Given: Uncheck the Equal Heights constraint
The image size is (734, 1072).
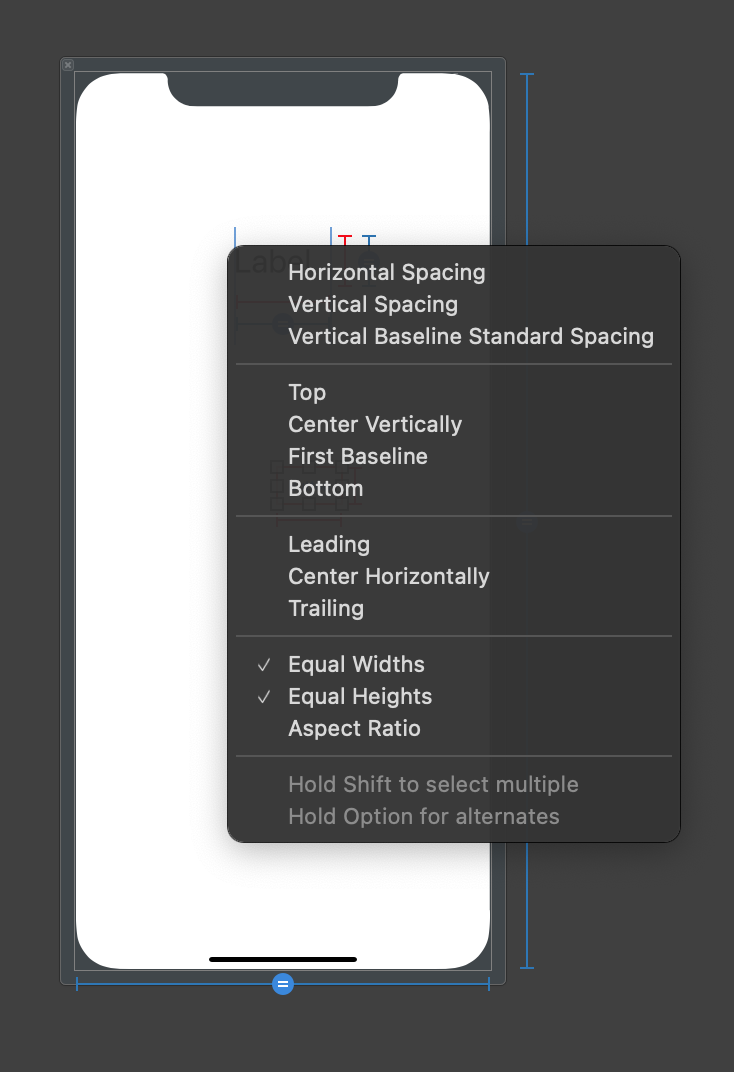Looking at the screenshot, I should click(360, 696).
